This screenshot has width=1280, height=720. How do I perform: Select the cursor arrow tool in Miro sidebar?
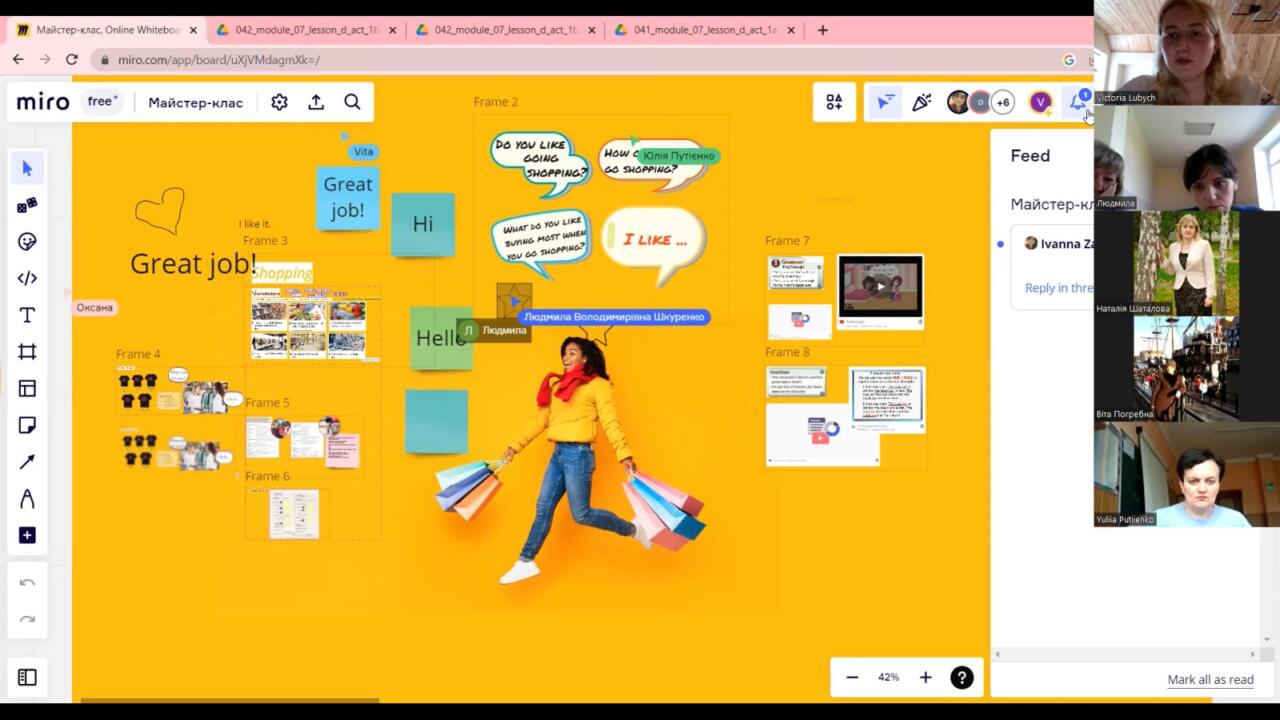[27, 168]
